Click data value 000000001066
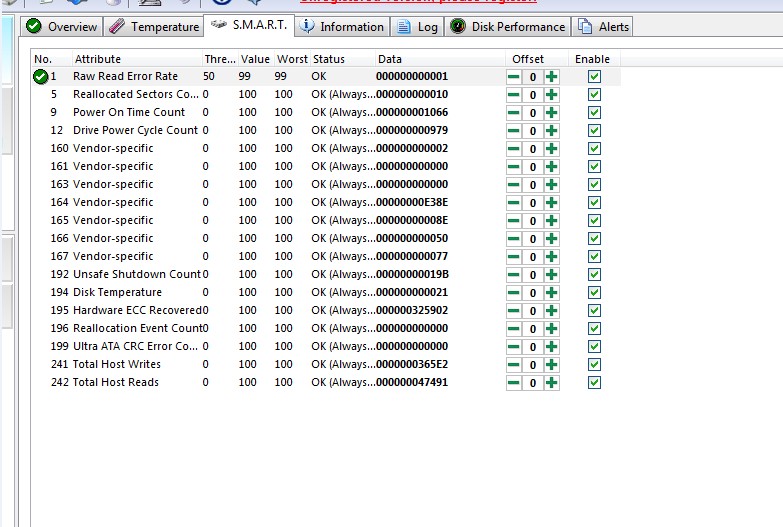783x527 pixels. click(x=412, y=112)
